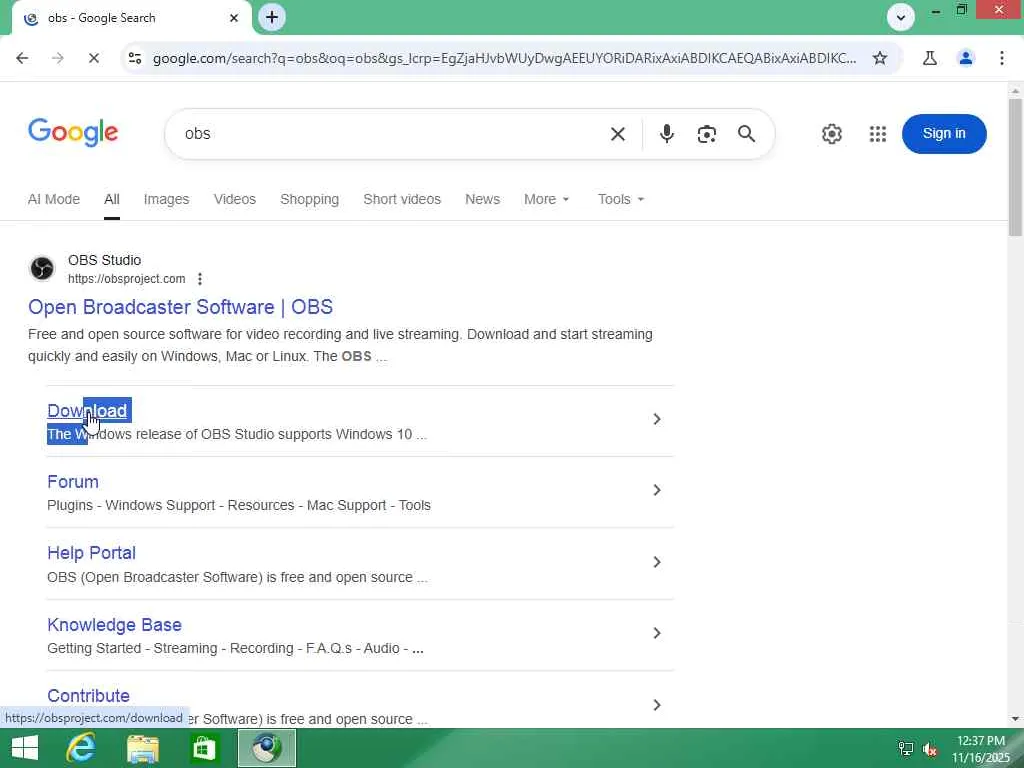Open the Chrome profile icon

tap(966, 58)
